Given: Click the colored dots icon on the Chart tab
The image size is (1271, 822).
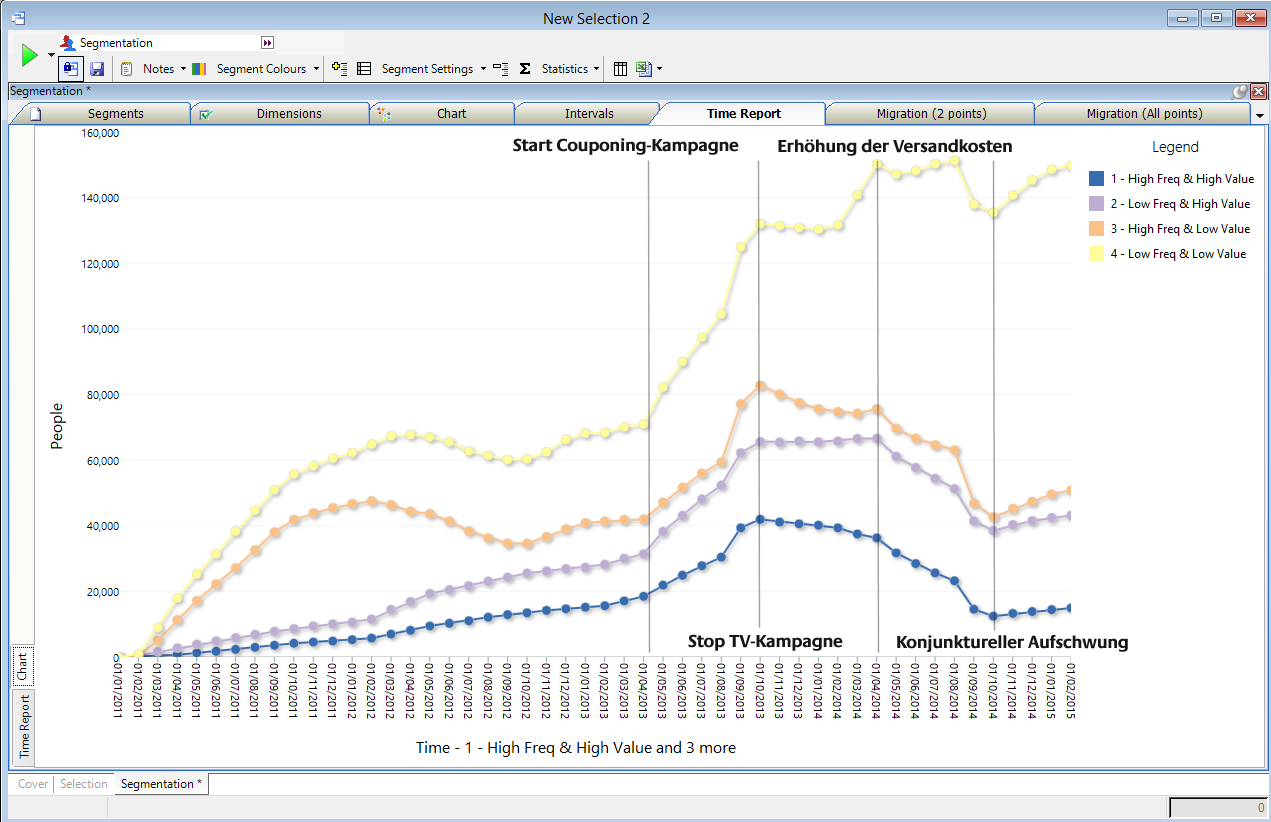Looking at the screenshot, I should tap(383, 113).
